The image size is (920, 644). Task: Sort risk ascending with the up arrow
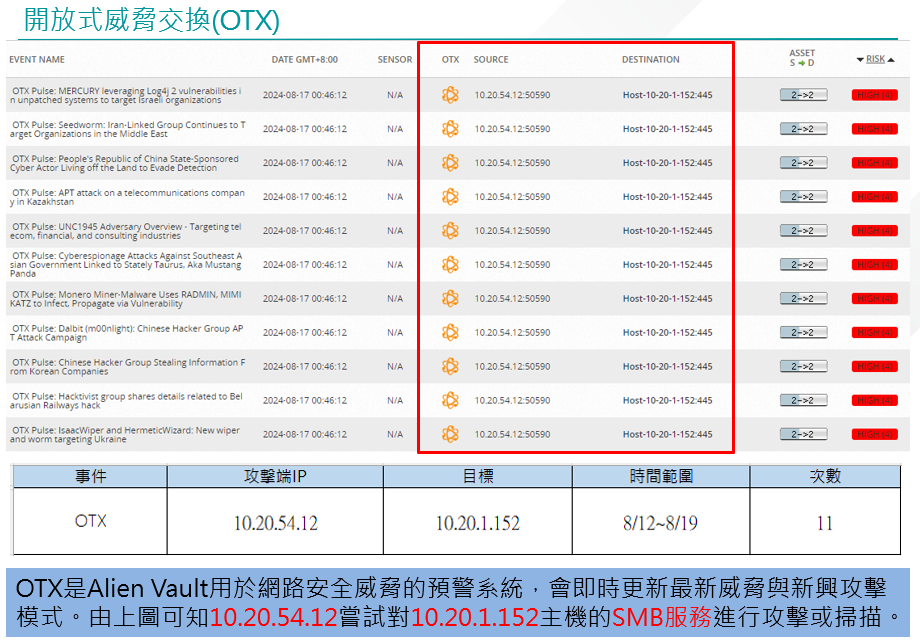point(891,60)
